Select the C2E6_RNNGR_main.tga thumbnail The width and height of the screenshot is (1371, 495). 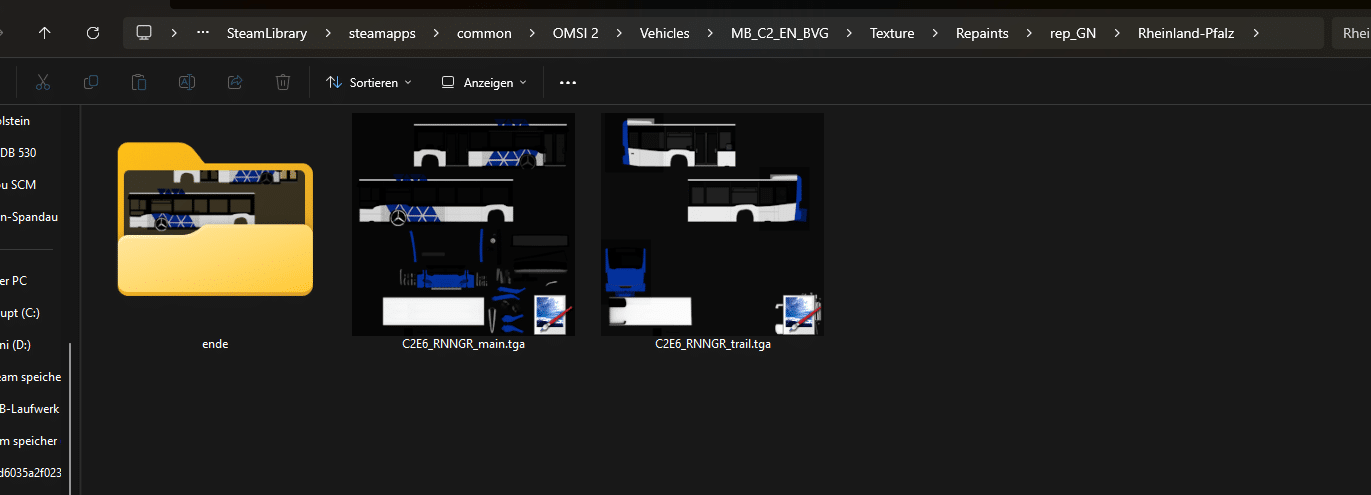pyautogui.click(x=463, y=232)
